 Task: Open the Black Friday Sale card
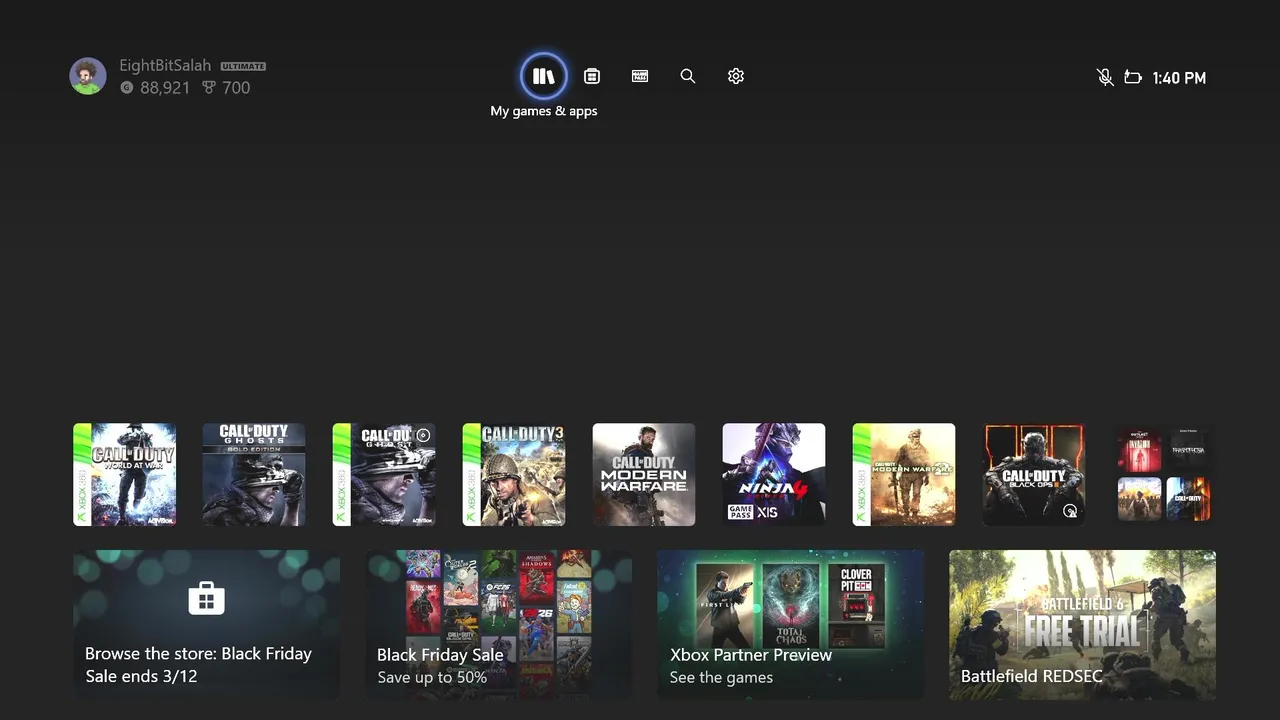(x=499, y=624)
